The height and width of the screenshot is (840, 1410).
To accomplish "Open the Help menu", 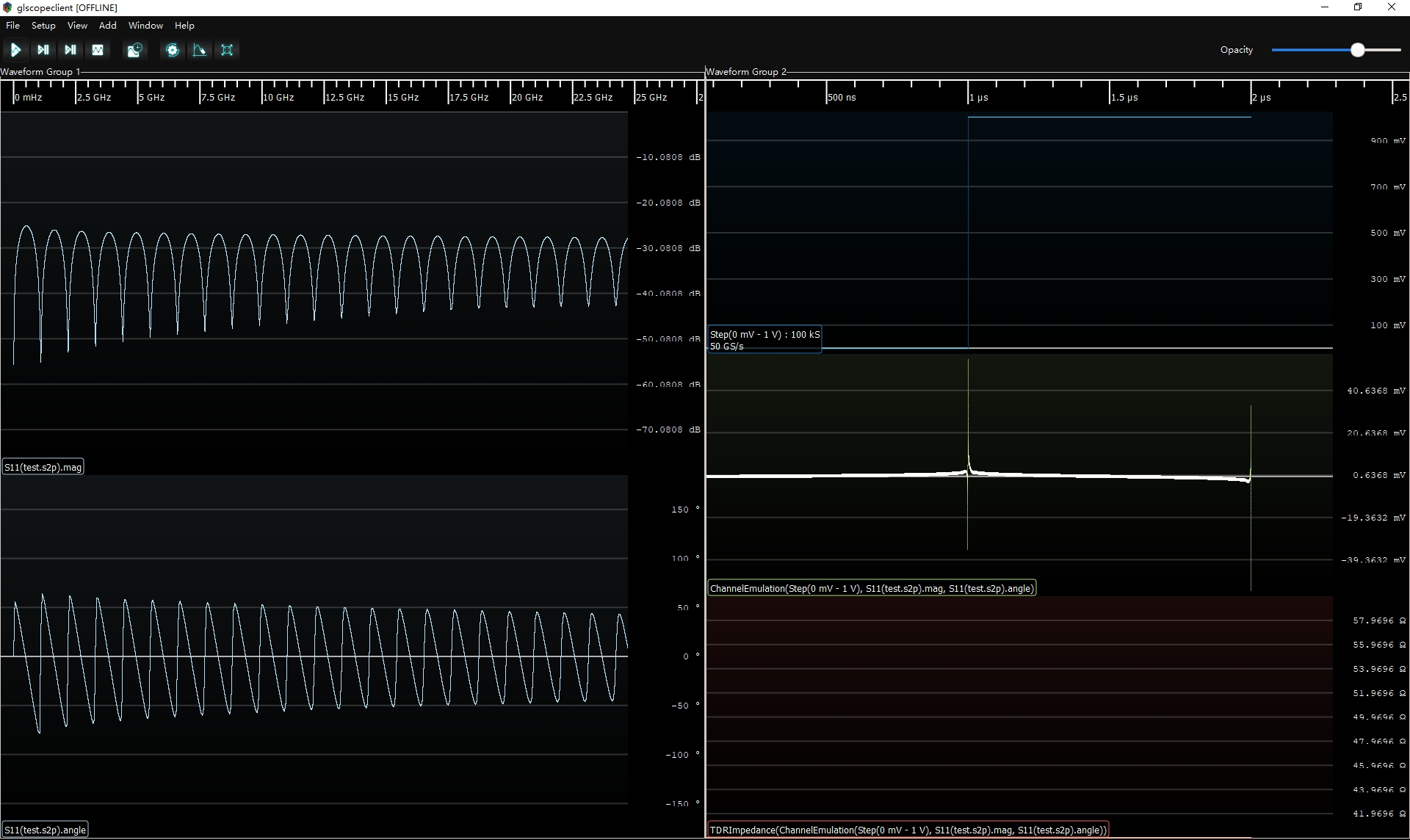I will (184, 25).
